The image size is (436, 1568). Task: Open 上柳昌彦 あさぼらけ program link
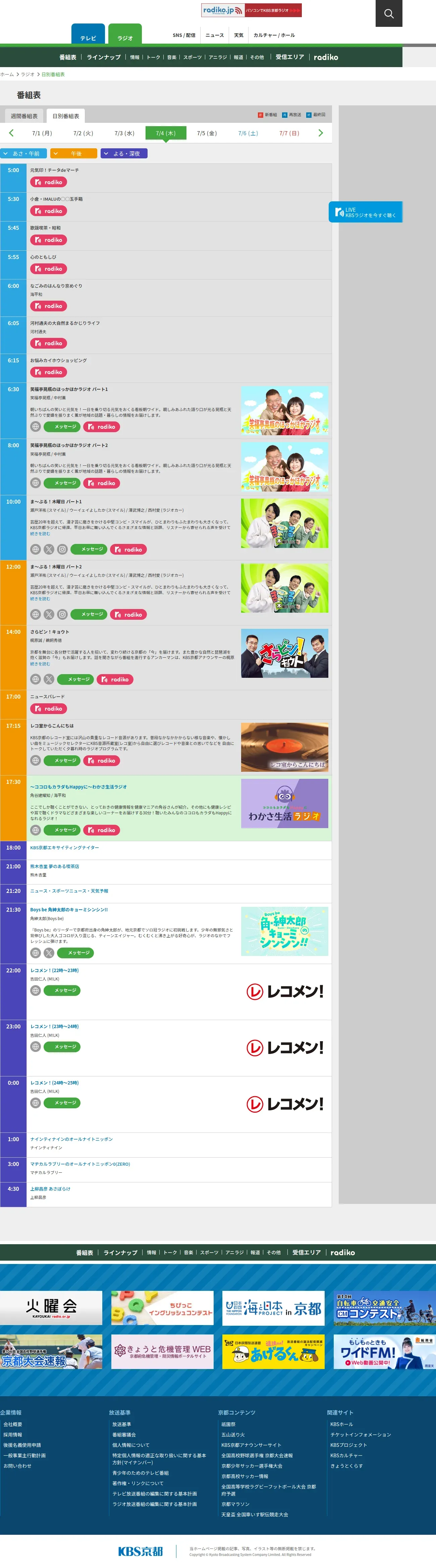pyautogui.click(x=50, y=1189)
